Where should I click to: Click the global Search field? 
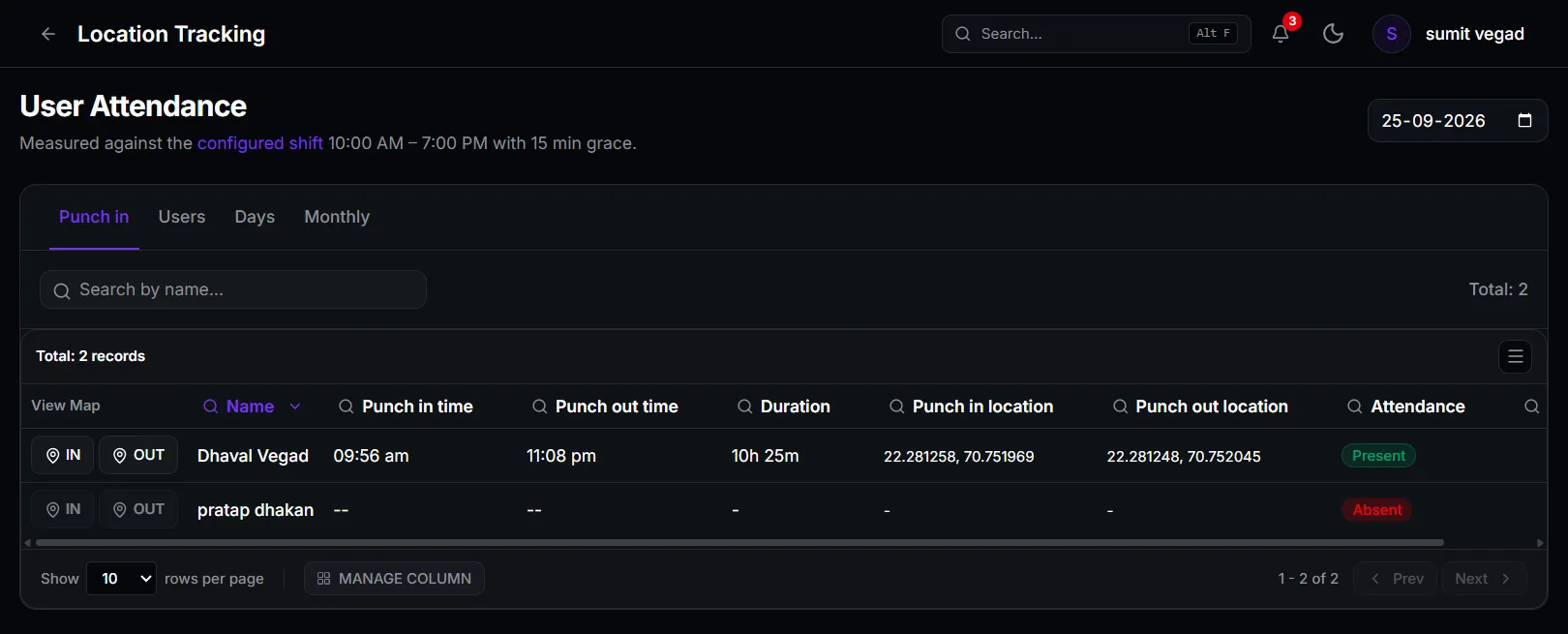[1096, 34]
